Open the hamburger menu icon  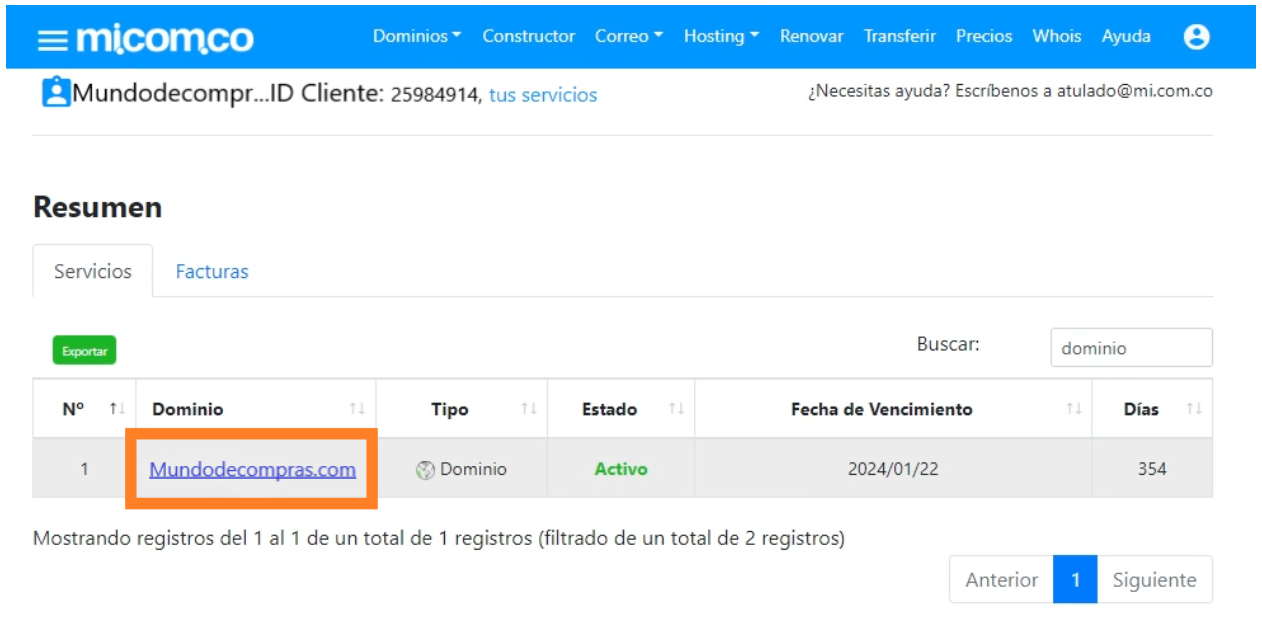52,39
